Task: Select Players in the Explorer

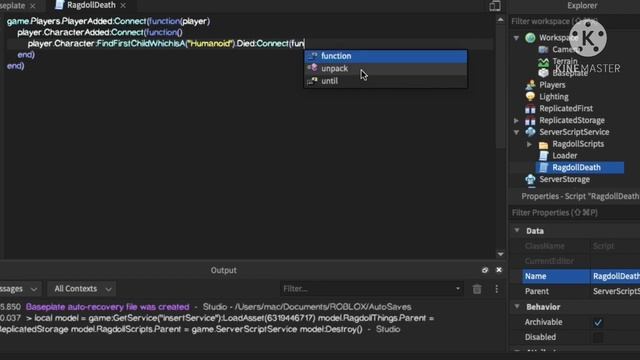Action: (x=552, y=85)
